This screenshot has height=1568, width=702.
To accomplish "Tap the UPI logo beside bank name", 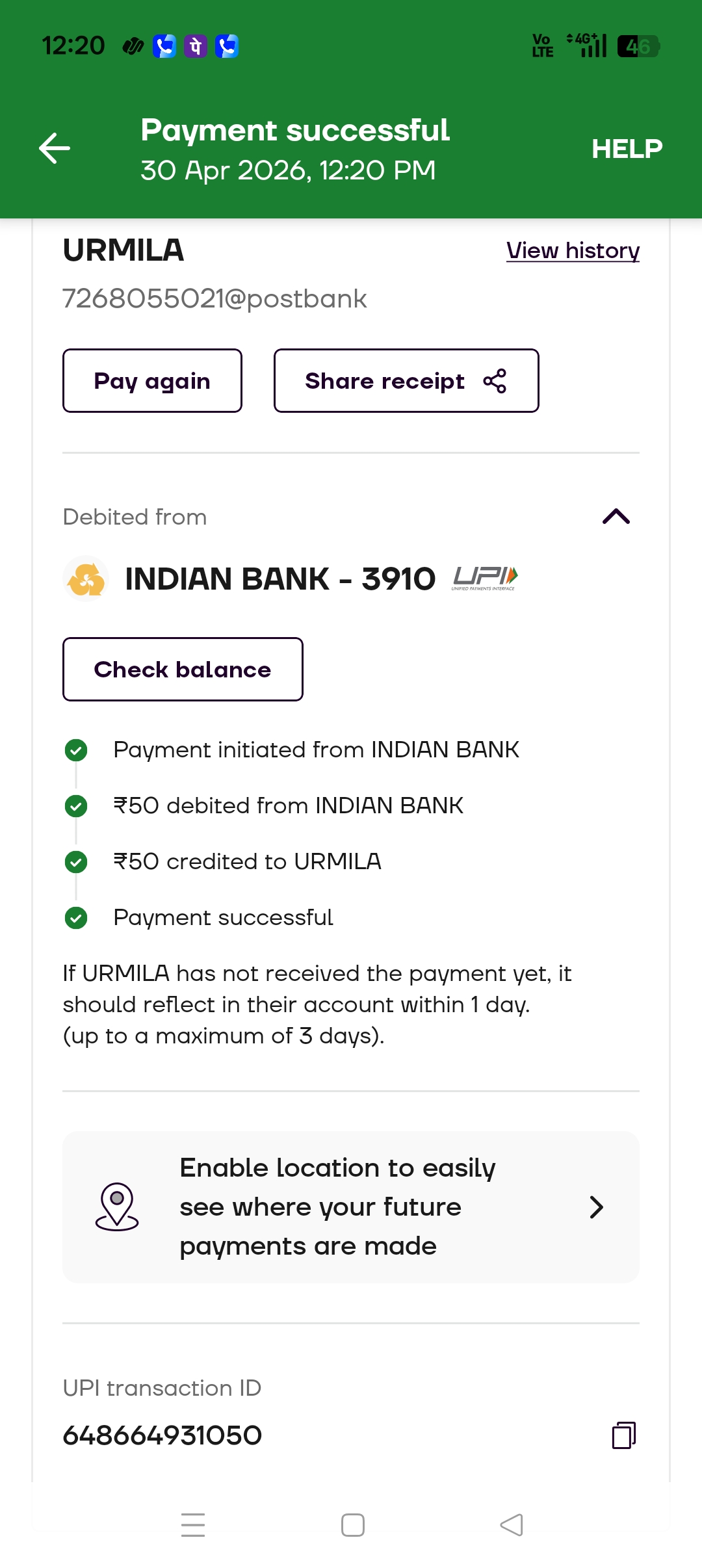I will 485,578.
